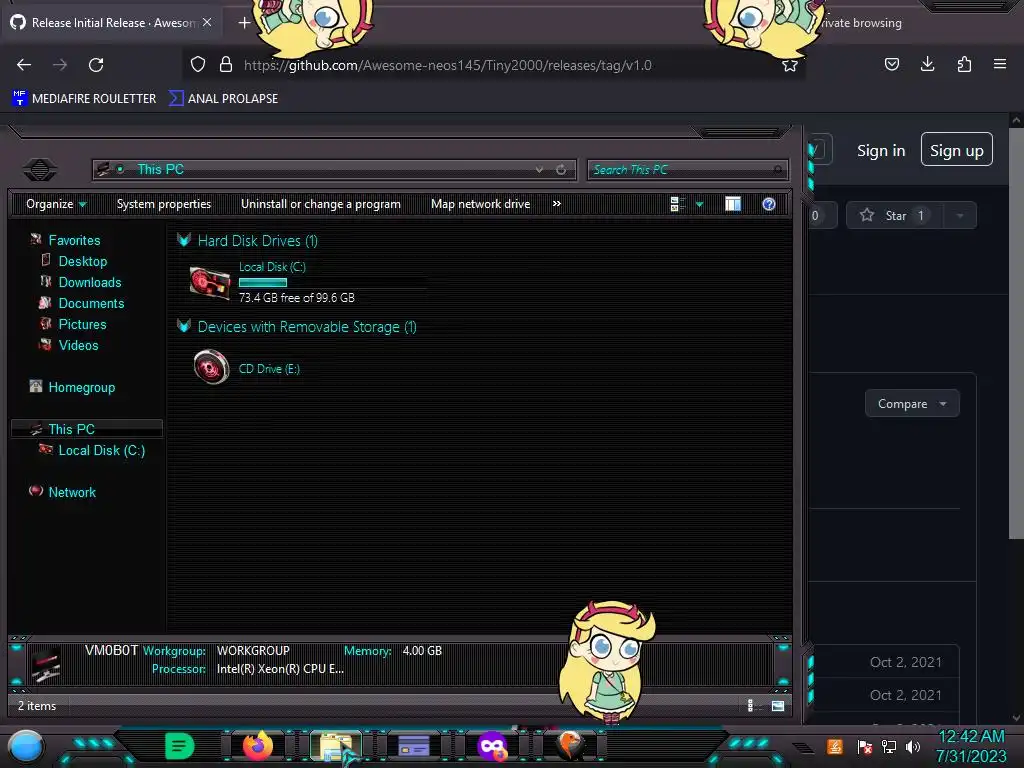Select Local Disk (C:) in navigation tree
Viewport: 1024px width, 768px height.
102,450
